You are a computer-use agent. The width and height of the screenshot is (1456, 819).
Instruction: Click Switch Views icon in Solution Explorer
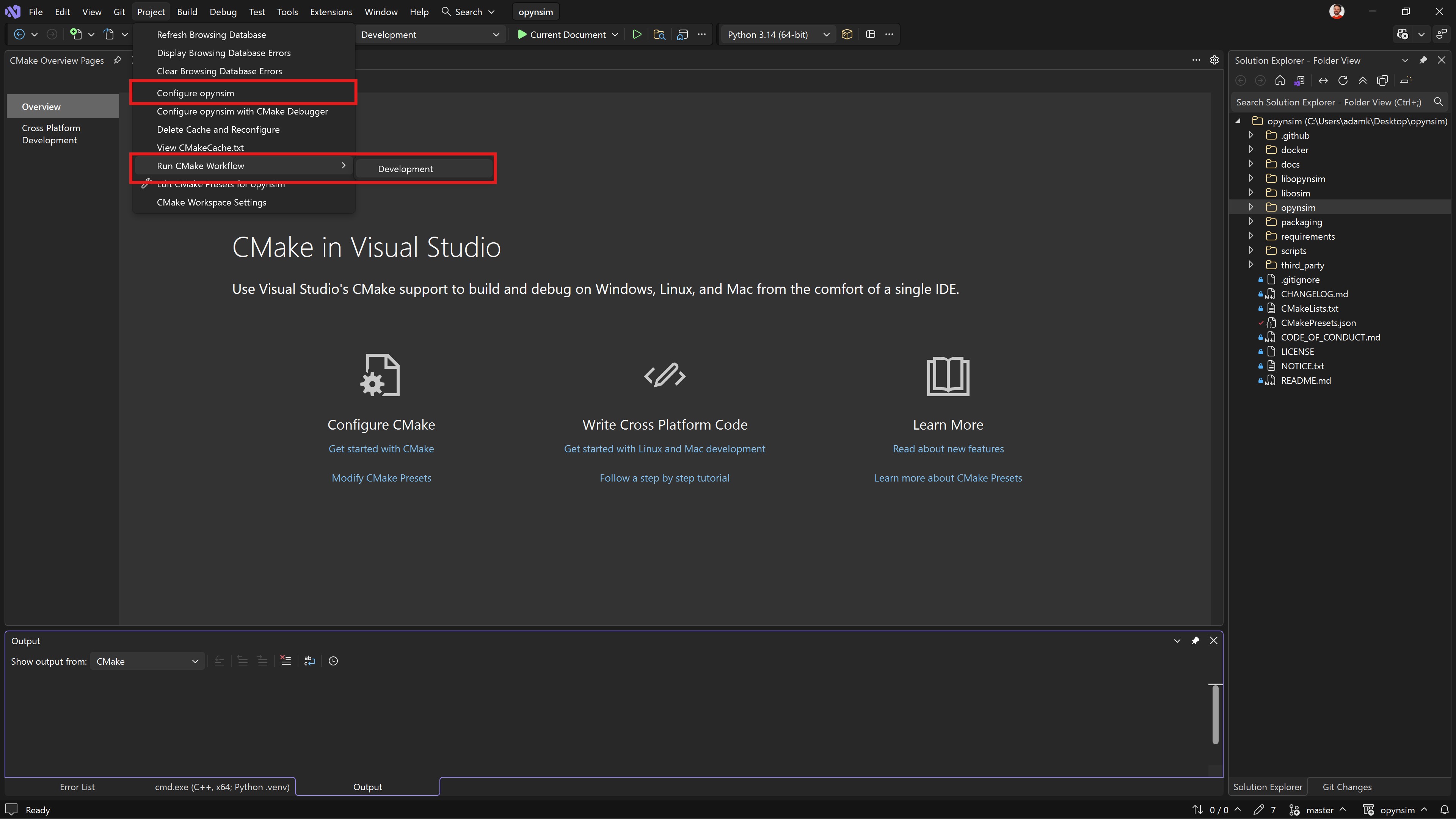click(x=1299, y=80)
